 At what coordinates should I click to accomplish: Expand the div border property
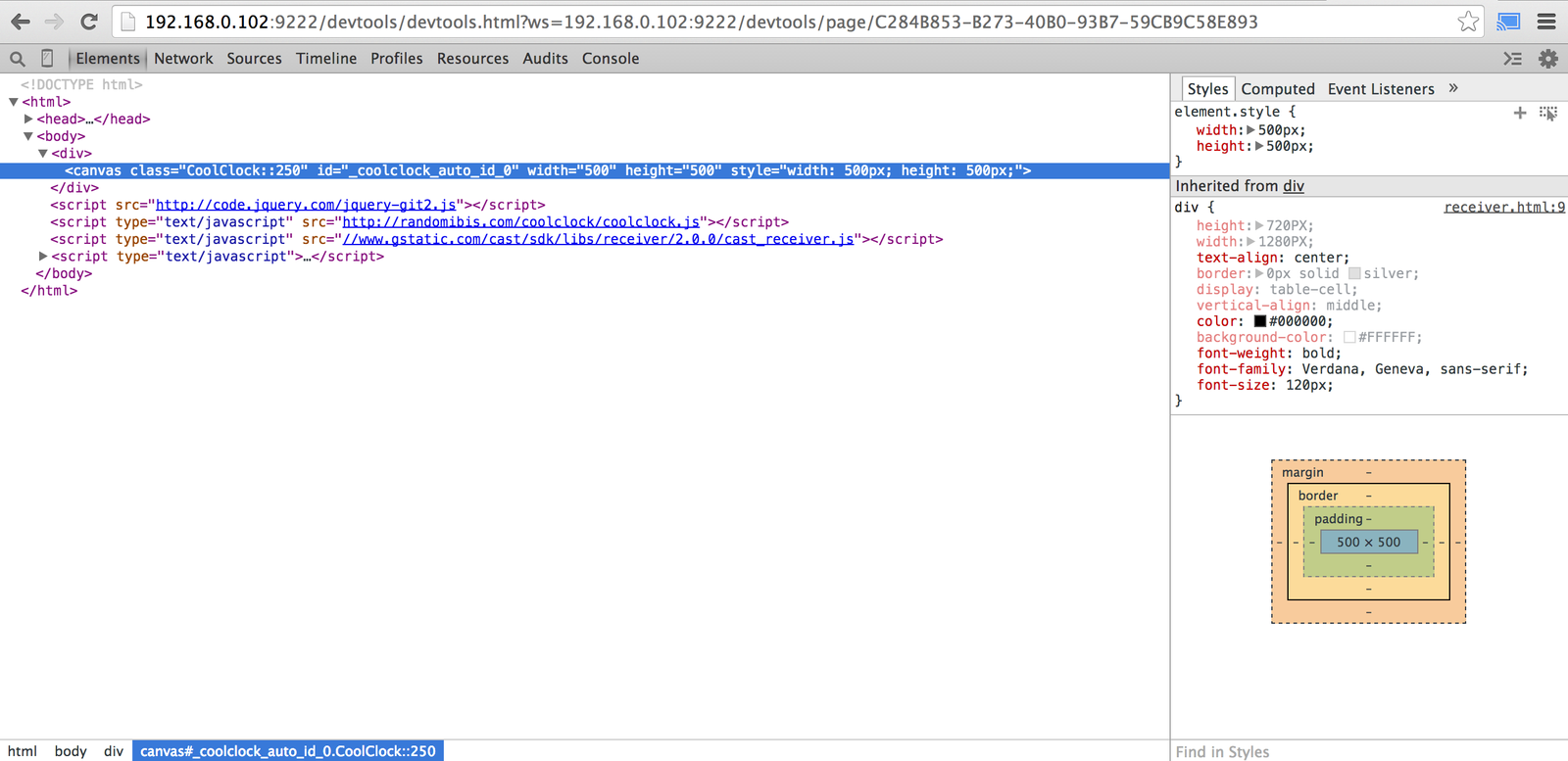[x=1259, y=274]
